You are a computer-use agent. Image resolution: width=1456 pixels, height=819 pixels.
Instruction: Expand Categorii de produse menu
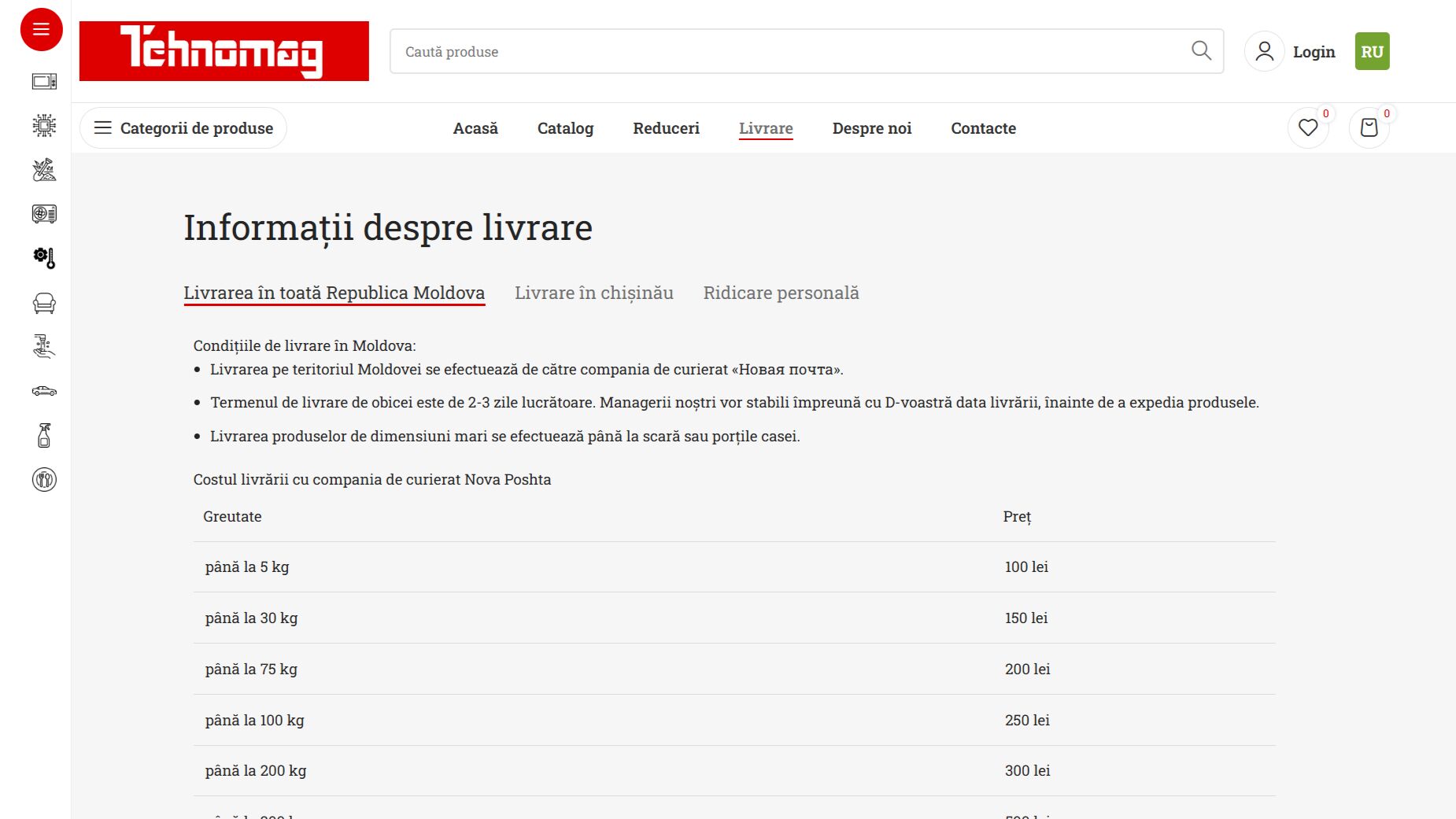183,128
